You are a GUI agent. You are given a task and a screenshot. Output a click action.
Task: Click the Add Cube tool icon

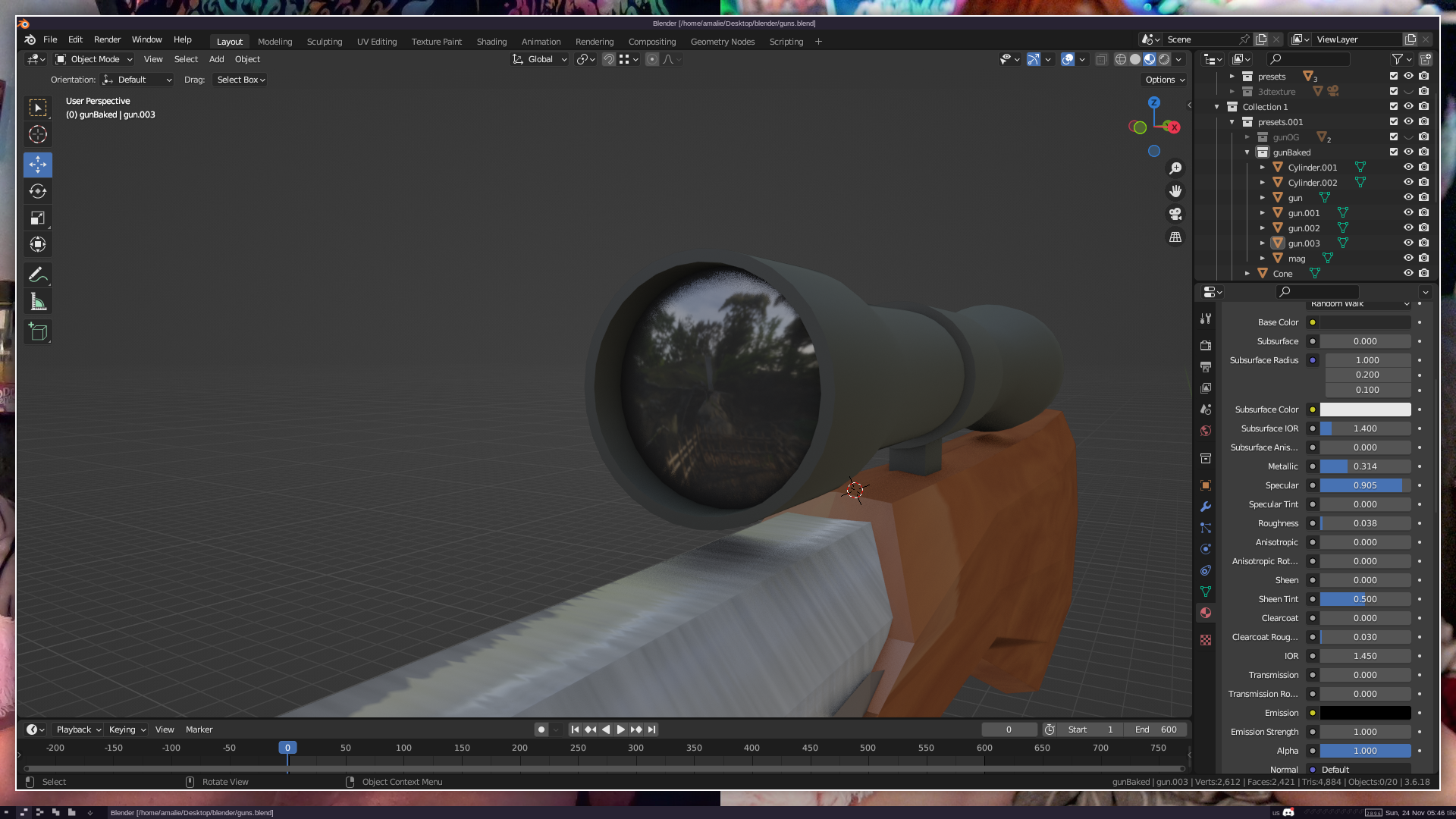[x=38, y=331]
